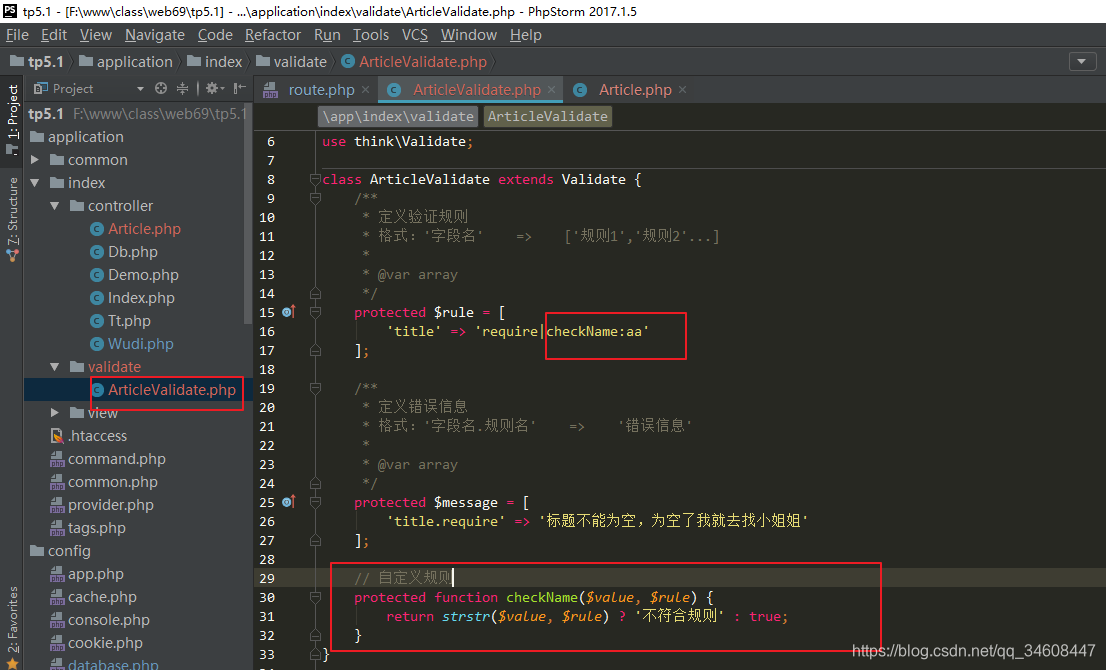Click the index navigation bar breadcrumb
Image resolution: width=1106 pixels, height=670 pixels.
tap(215, 62)
